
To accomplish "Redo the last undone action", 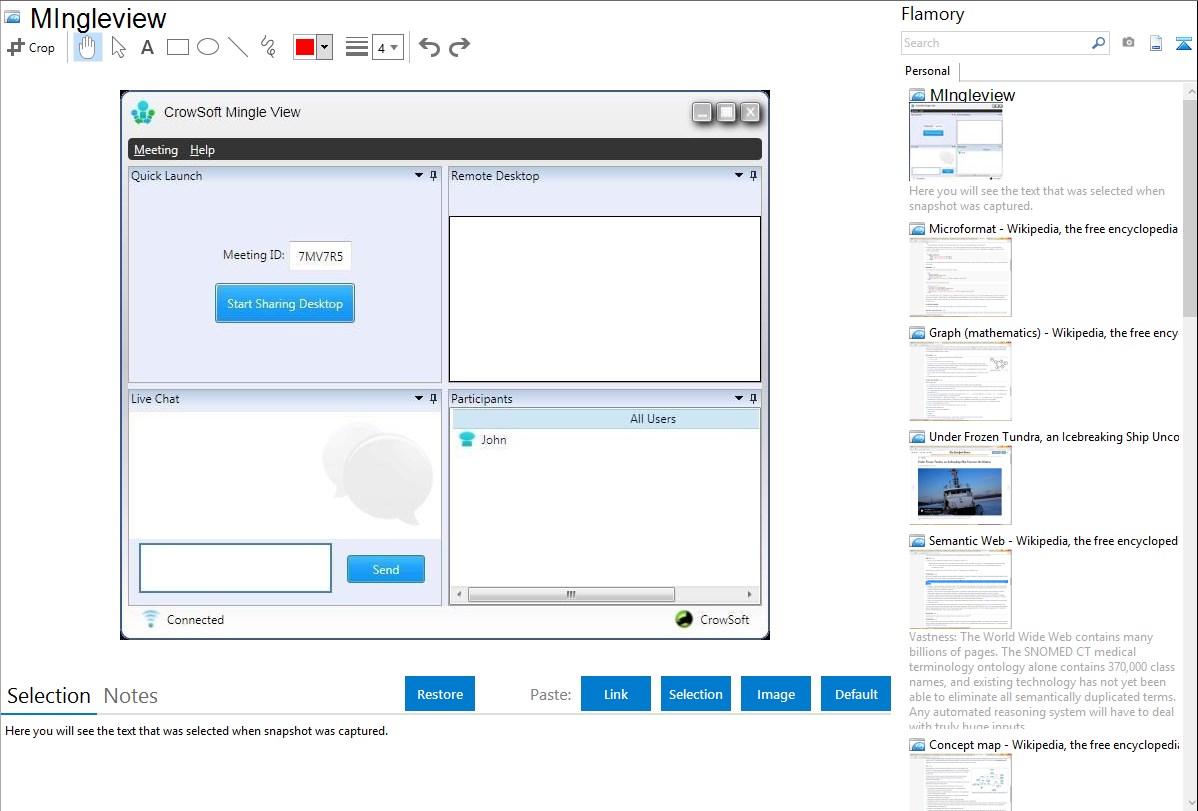I will pos(460,47).
